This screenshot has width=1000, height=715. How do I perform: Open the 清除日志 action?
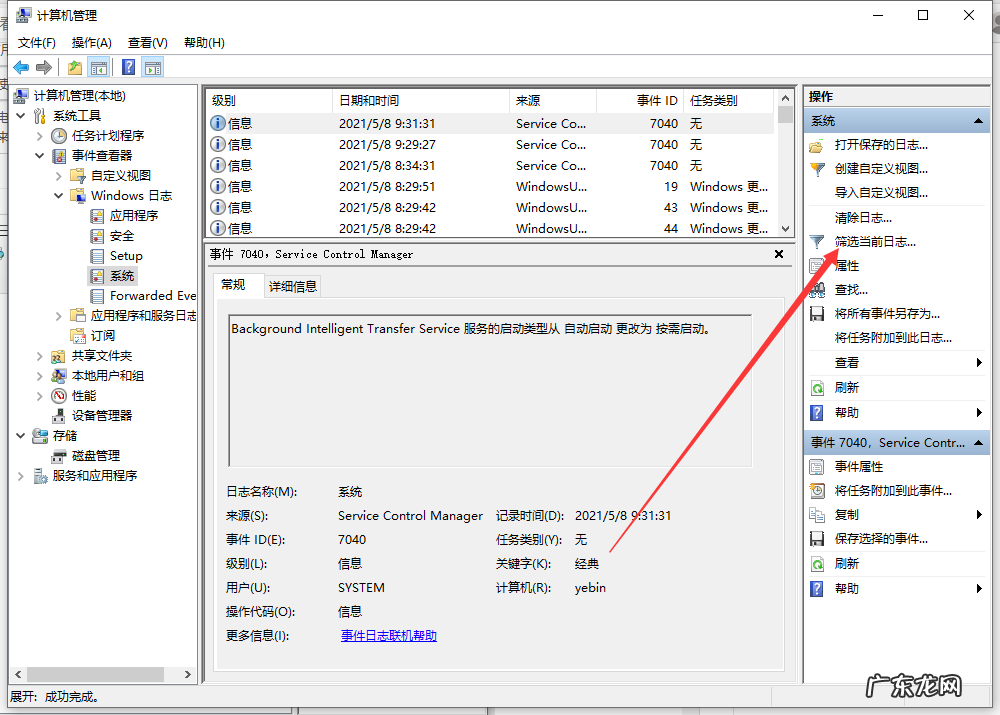pos(860,217)
